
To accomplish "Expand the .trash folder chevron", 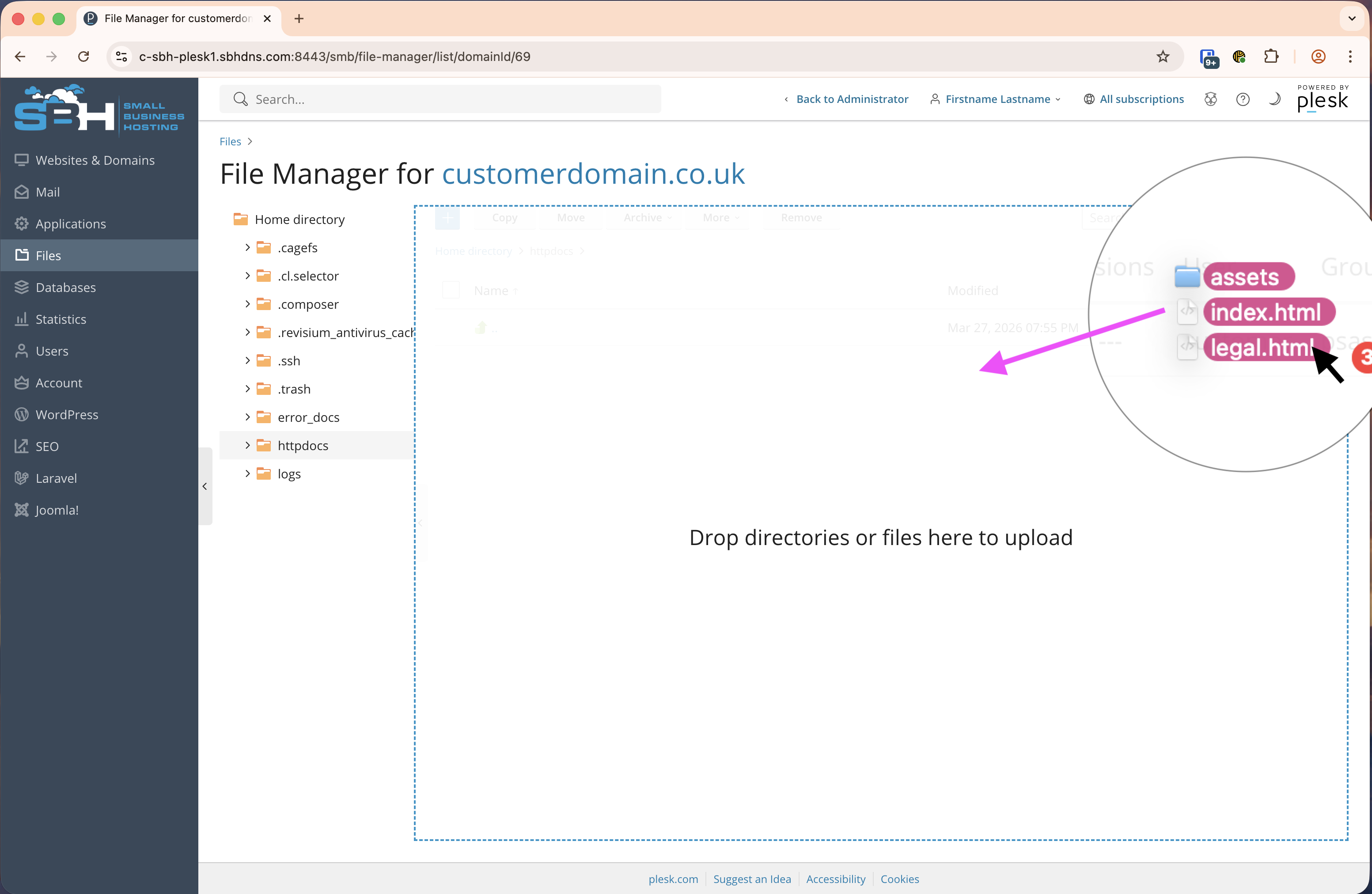I will click(247, 389).
